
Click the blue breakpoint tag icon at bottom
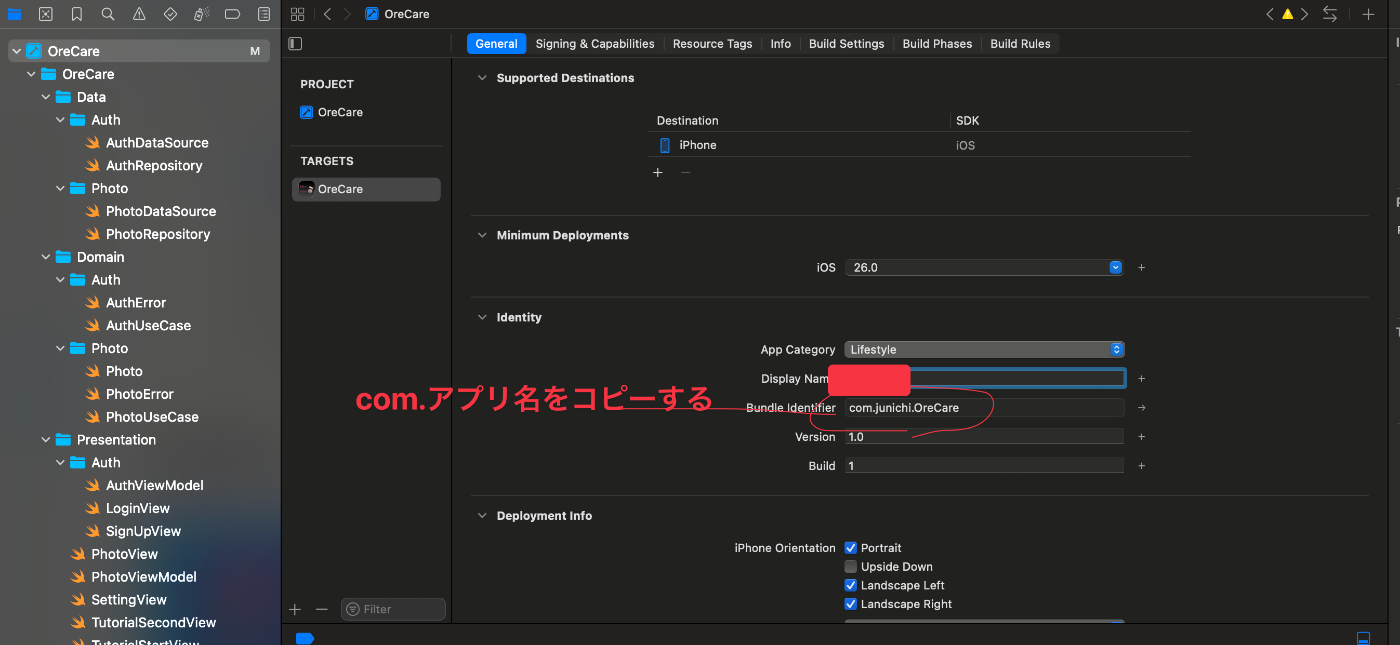305,638
